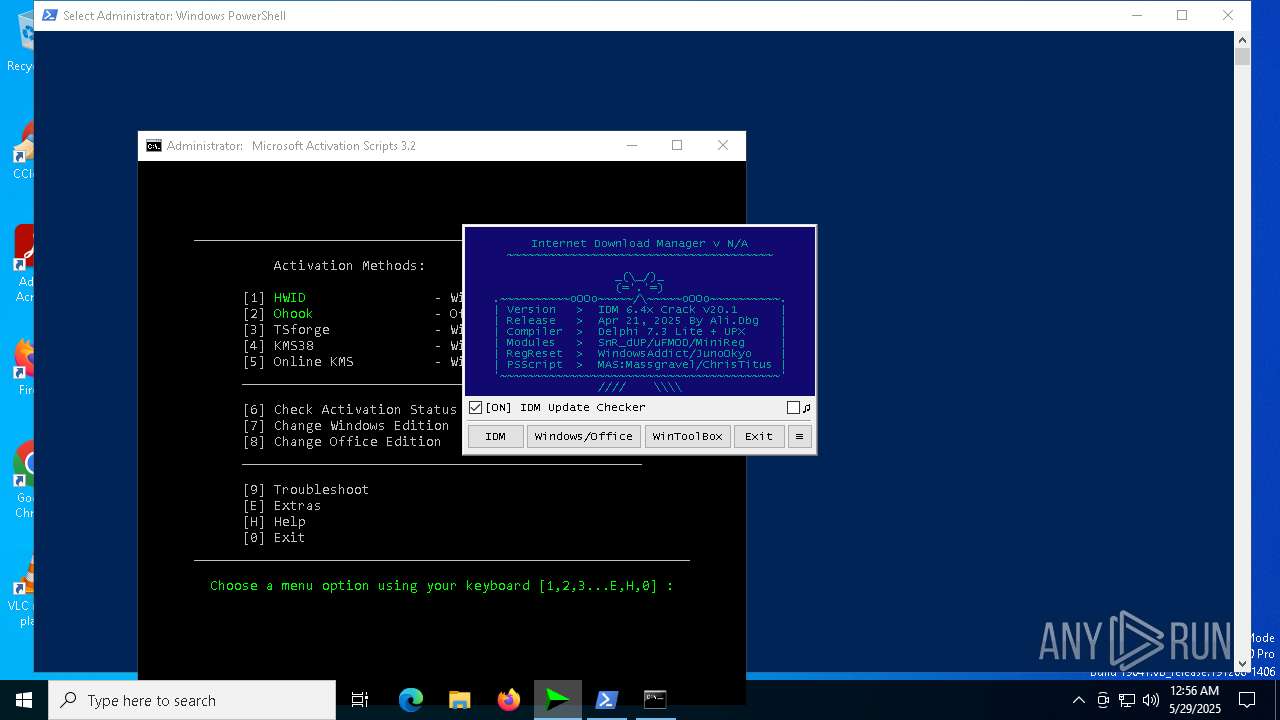Image resolution: width=1280 pixels, height=720 pixels.
Task: Close the Microsoft Activation Scripts window
Action: coord(723,146)
